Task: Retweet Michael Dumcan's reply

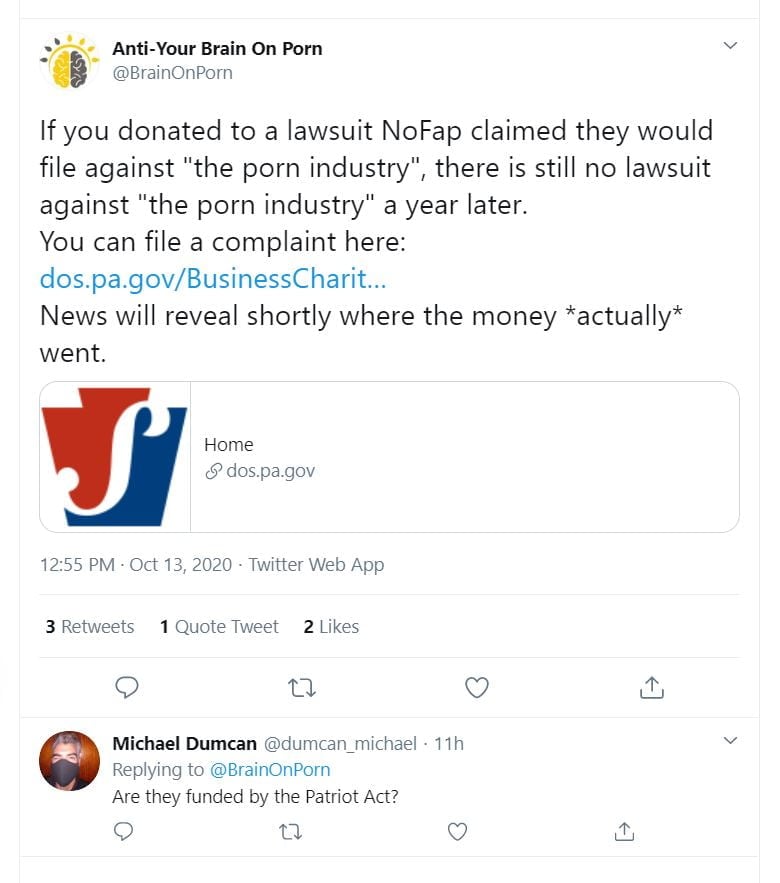Action: pos(292,831)
